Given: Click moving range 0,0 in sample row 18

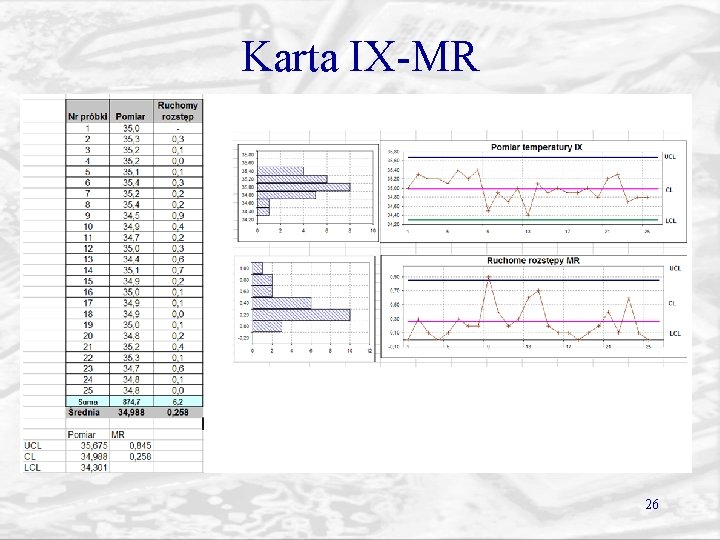Looking at the screenshot, I should [x=178, y=314].
